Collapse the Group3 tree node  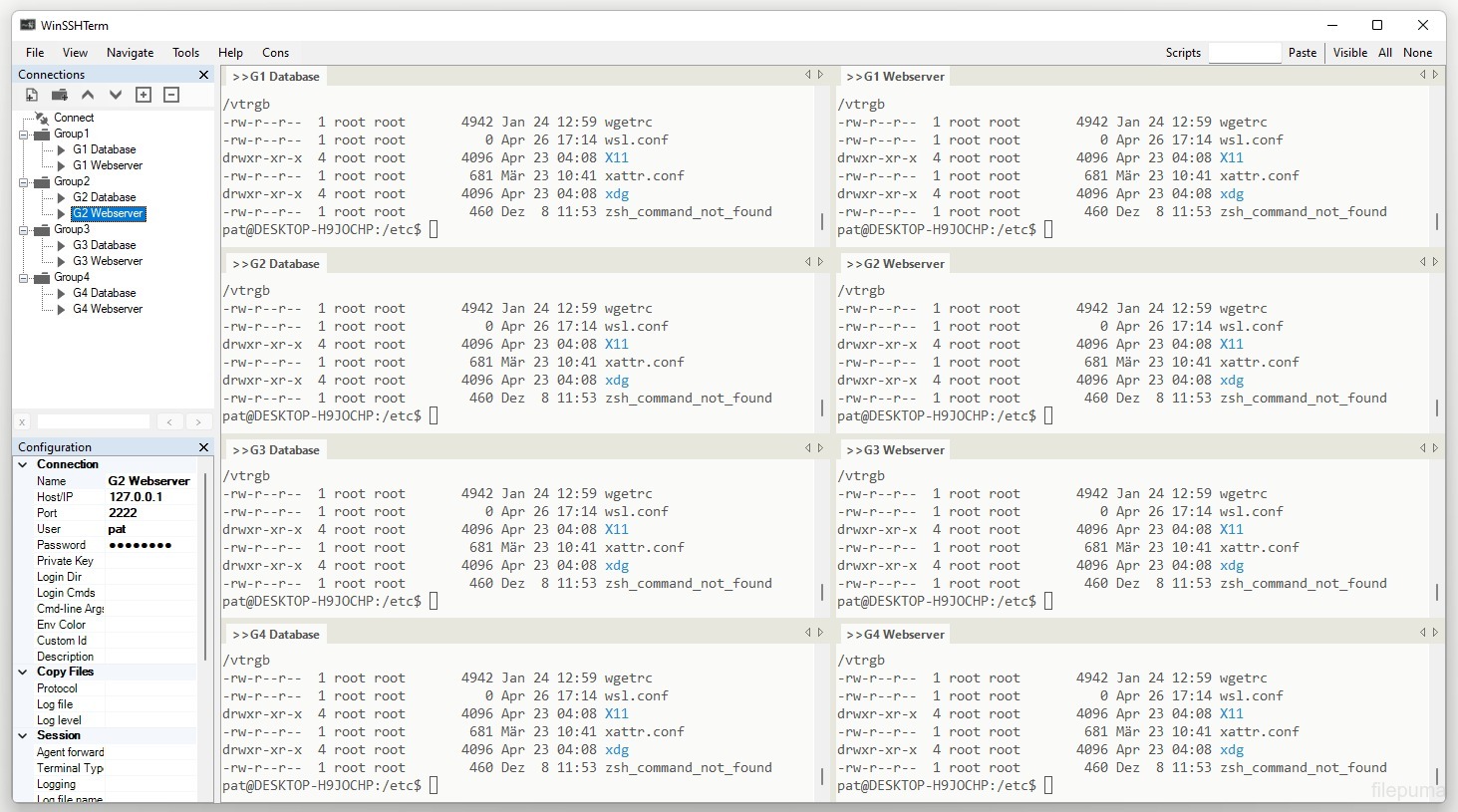[24, 229]
